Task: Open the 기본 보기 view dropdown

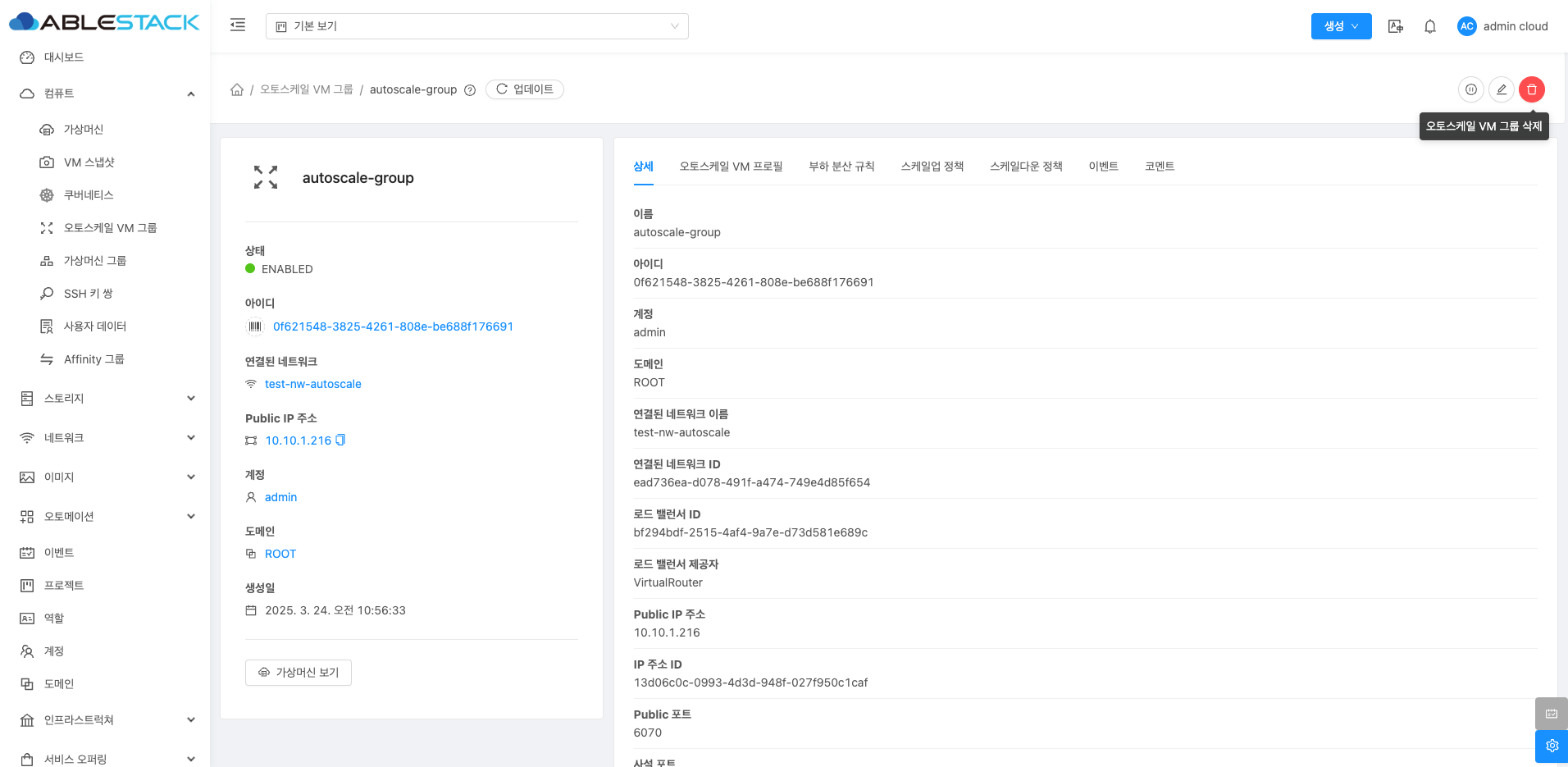Action: click(x=476, y=26)
